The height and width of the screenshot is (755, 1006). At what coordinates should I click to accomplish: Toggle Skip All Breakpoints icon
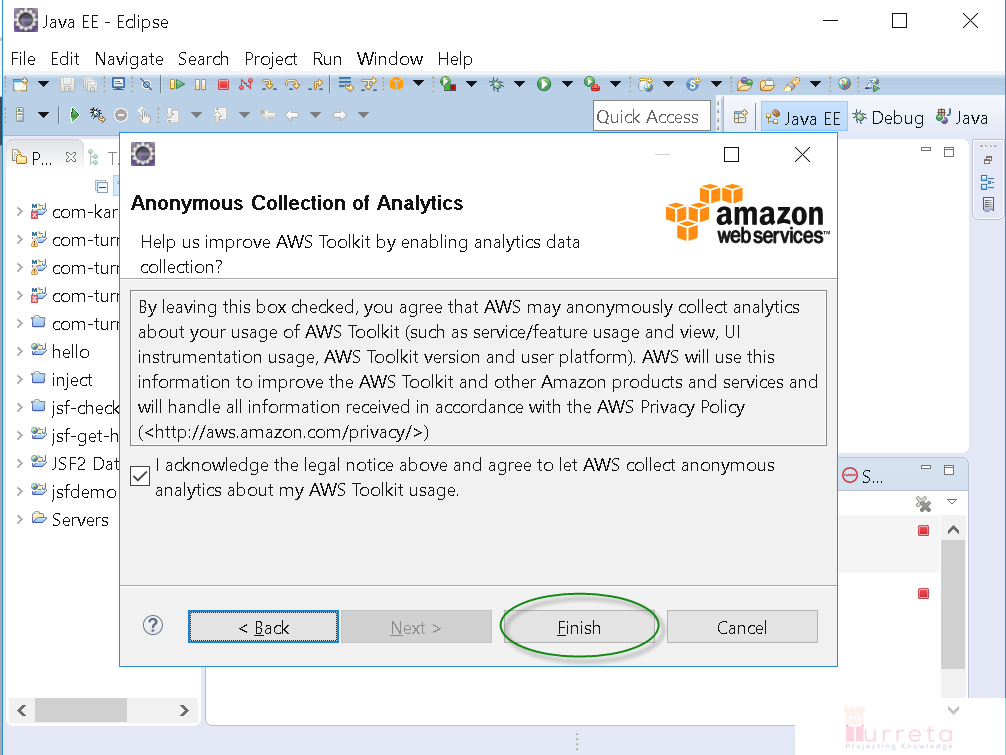tap(146, 84)
